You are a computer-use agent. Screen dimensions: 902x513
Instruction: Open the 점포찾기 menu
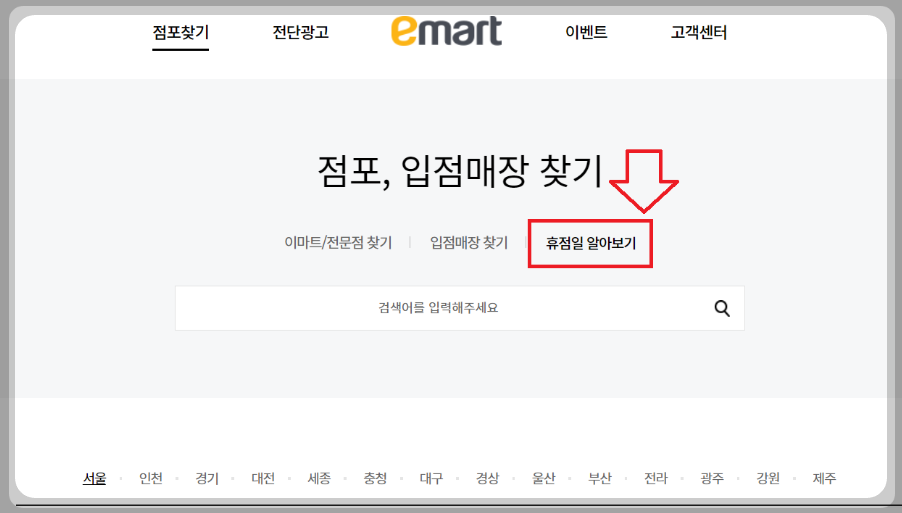click(x=181, y=32)
